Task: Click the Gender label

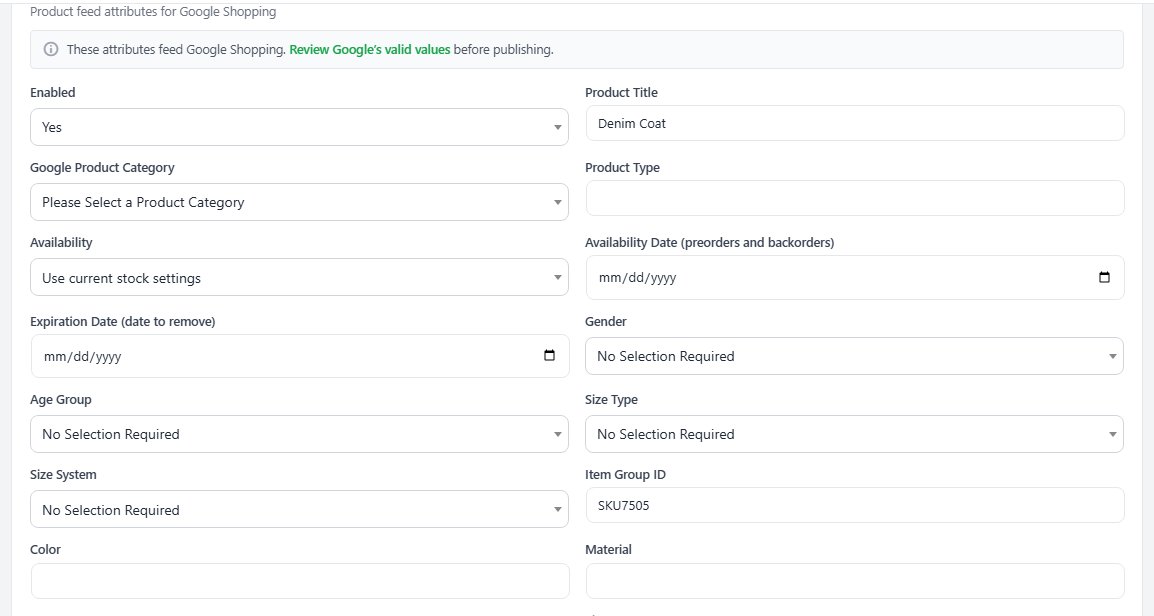Action: coord(606,321)
